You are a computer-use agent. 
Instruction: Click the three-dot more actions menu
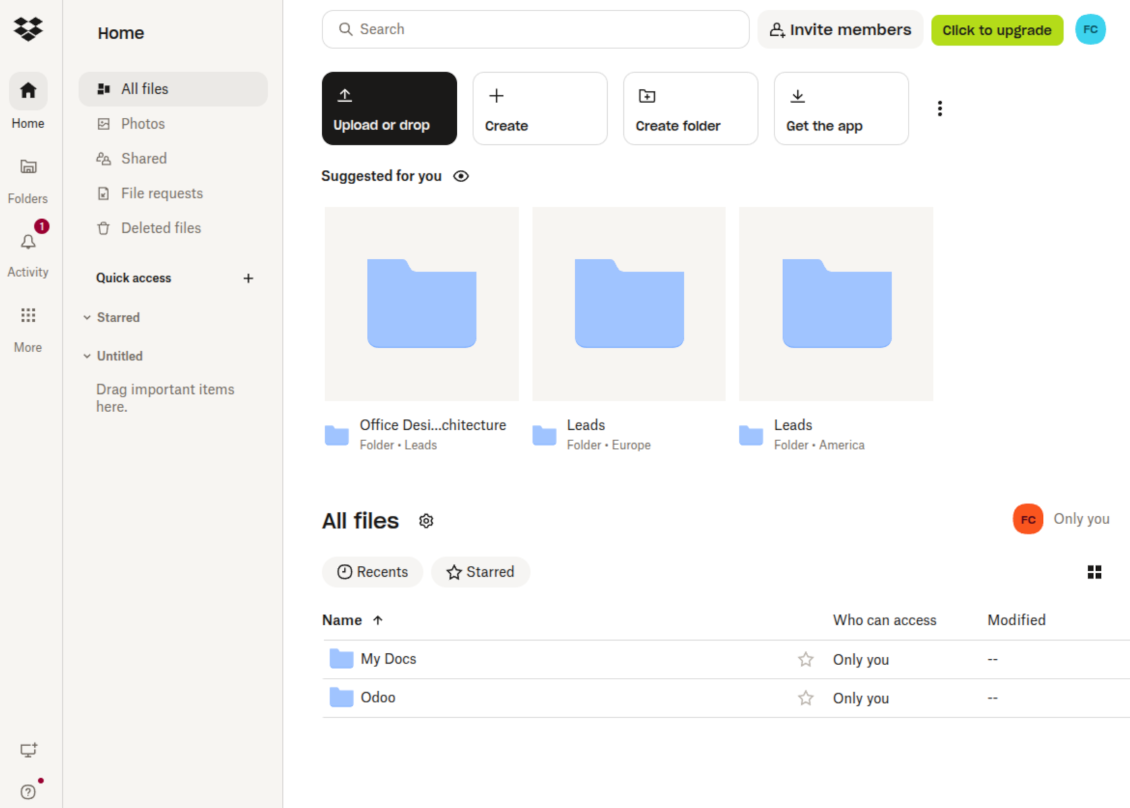939,109
